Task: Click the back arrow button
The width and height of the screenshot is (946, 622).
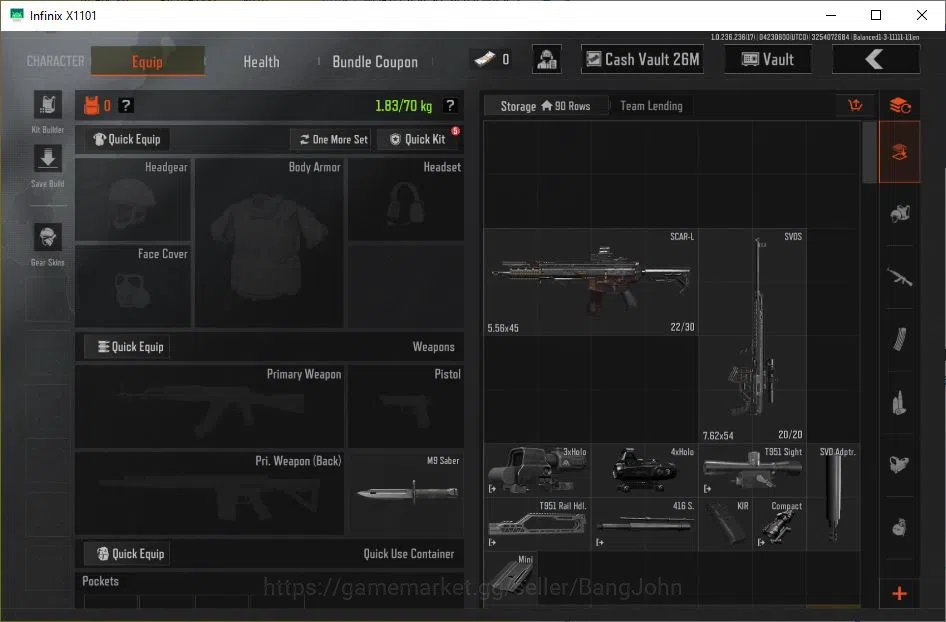Action: (x=876, y=60)
